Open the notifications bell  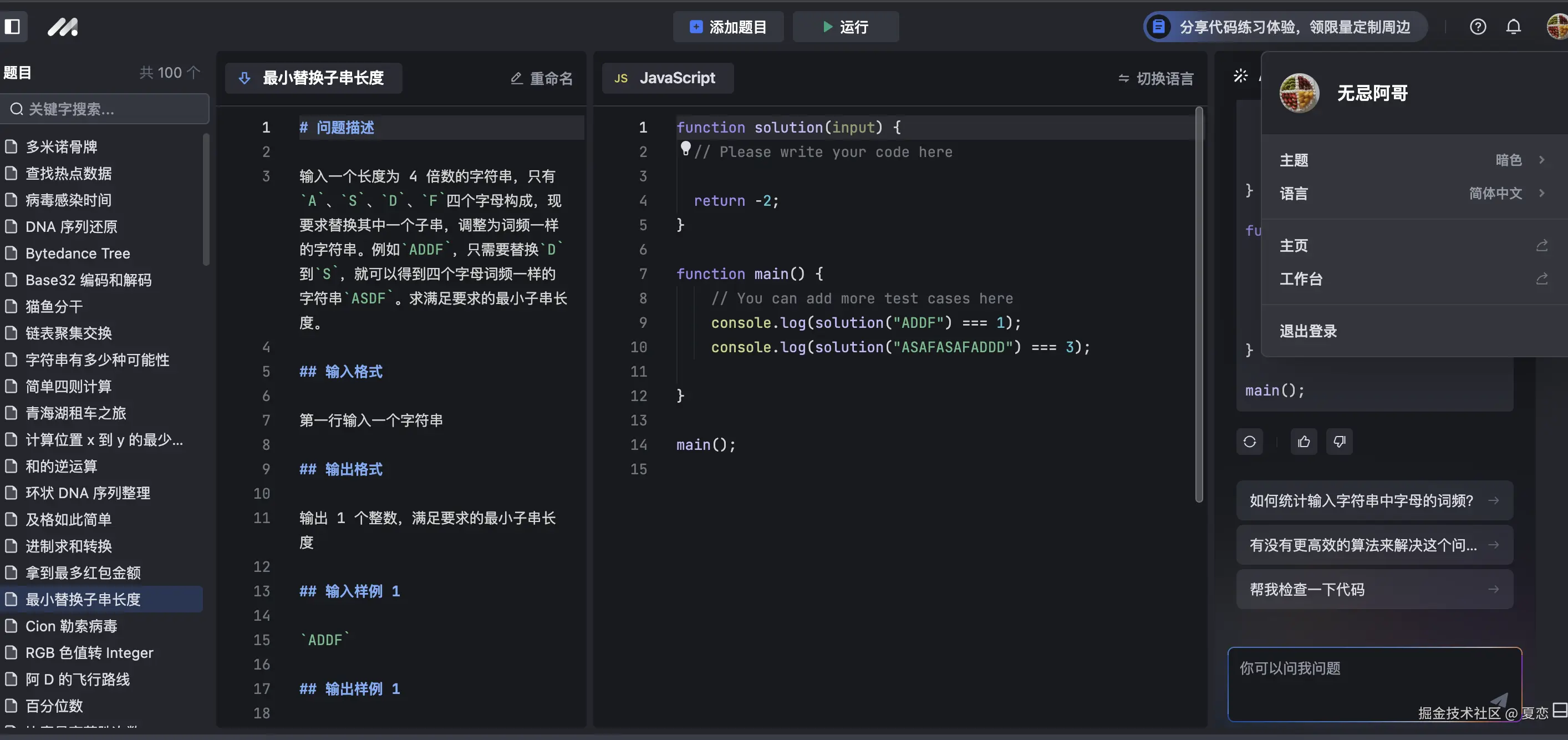(x=1513, y=27)
